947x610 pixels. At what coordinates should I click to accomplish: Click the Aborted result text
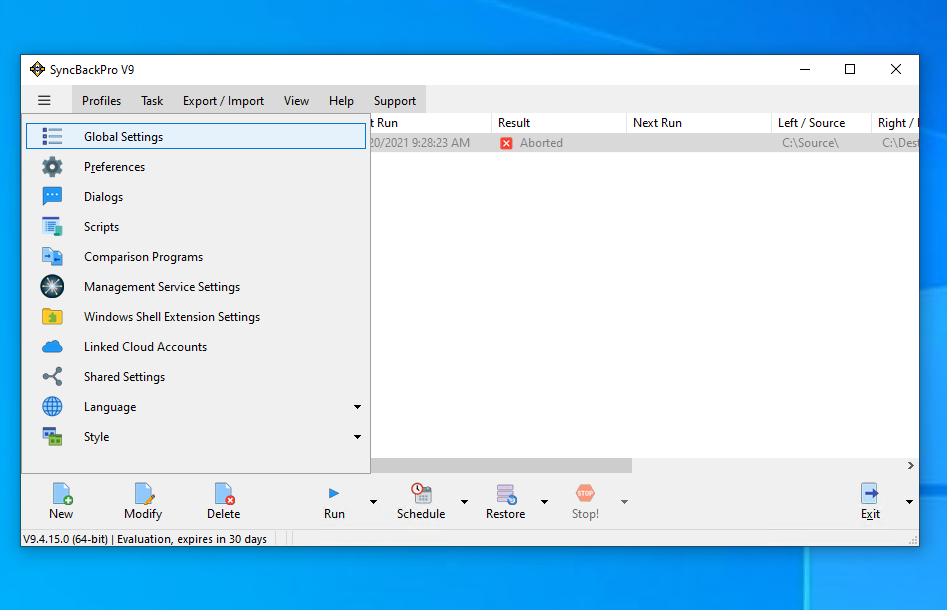click(541, 143)
